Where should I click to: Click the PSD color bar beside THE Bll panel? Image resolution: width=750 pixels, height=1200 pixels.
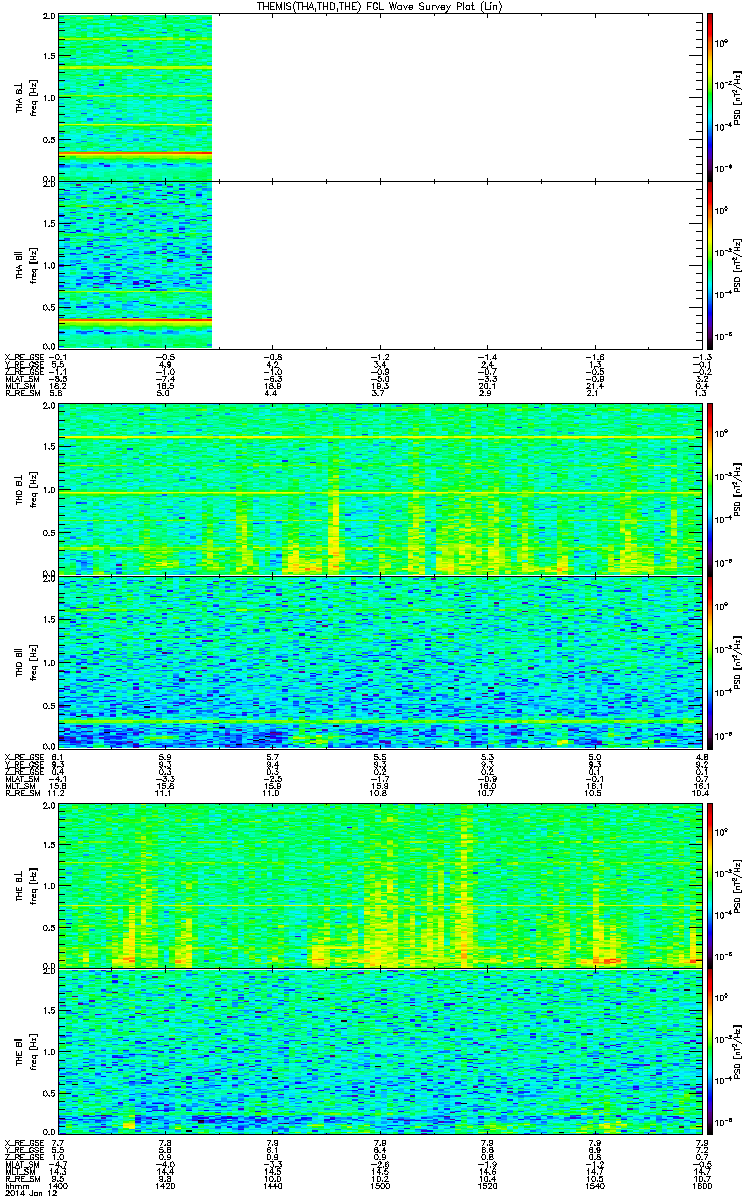(x=709, y=1051)
